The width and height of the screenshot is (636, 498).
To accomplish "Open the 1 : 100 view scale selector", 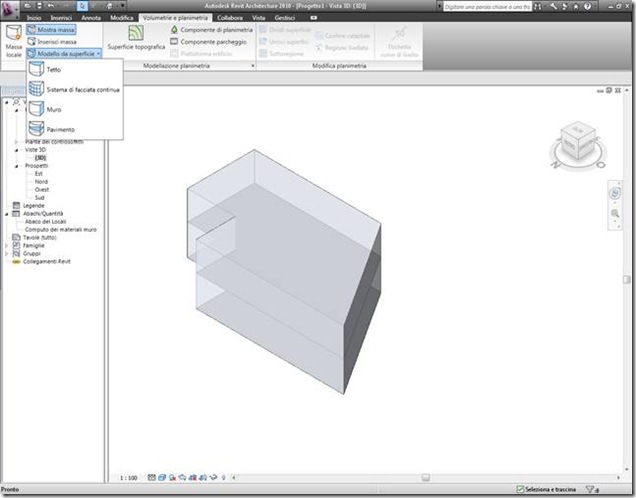I will click(129, 478).
